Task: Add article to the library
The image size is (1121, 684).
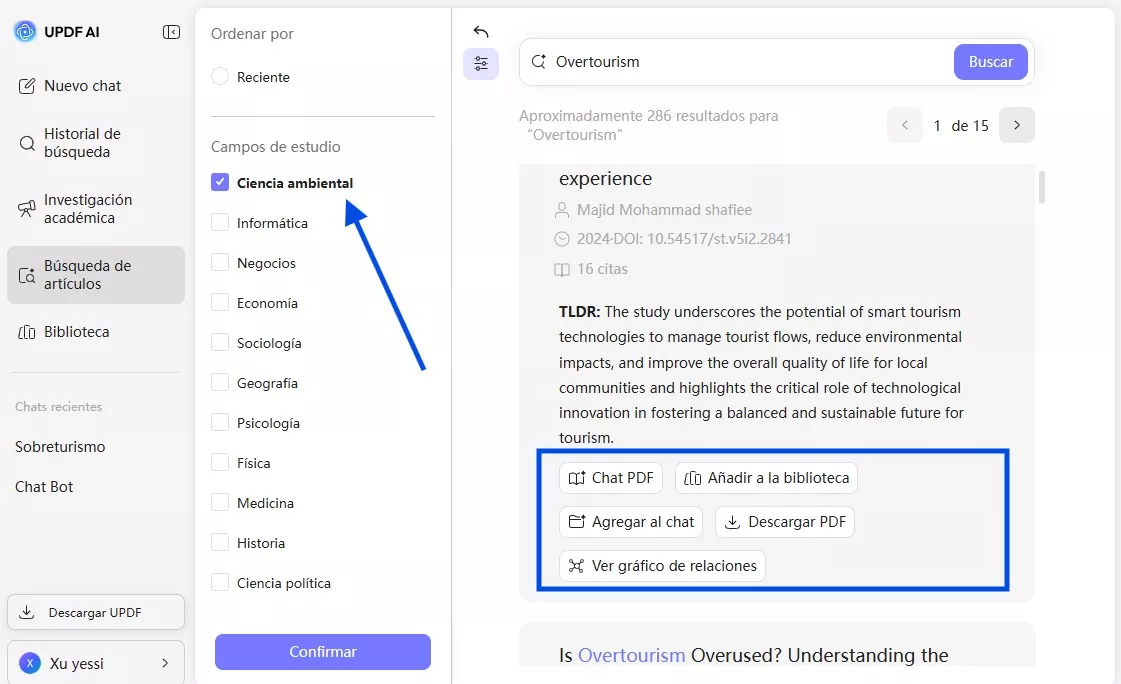Action: tap(766, 478)
